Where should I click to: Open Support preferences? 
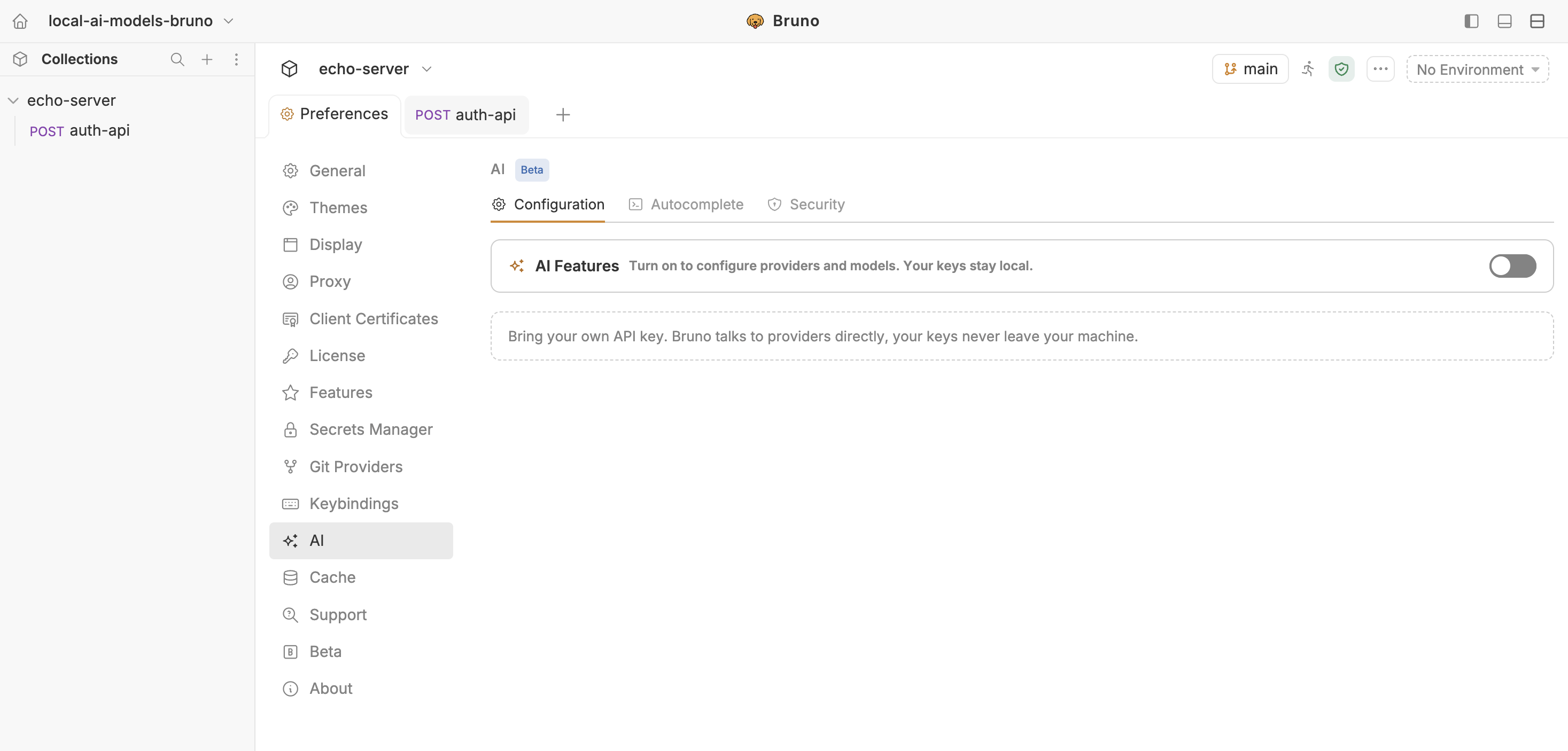pyautogui.click(x=361, y=615)
